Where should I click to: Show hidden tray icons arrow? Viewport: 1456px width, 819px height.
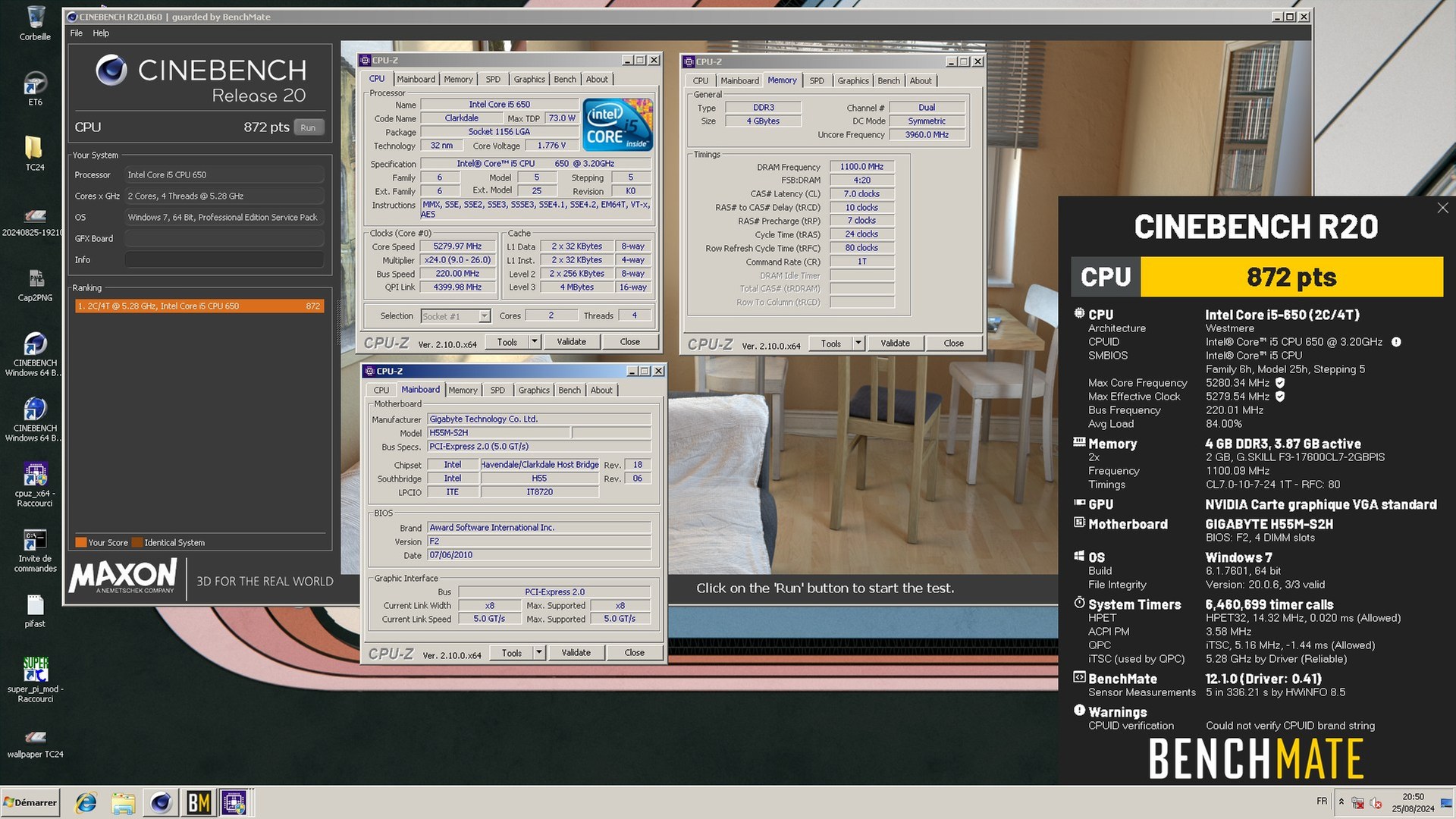coord(1341,802)
